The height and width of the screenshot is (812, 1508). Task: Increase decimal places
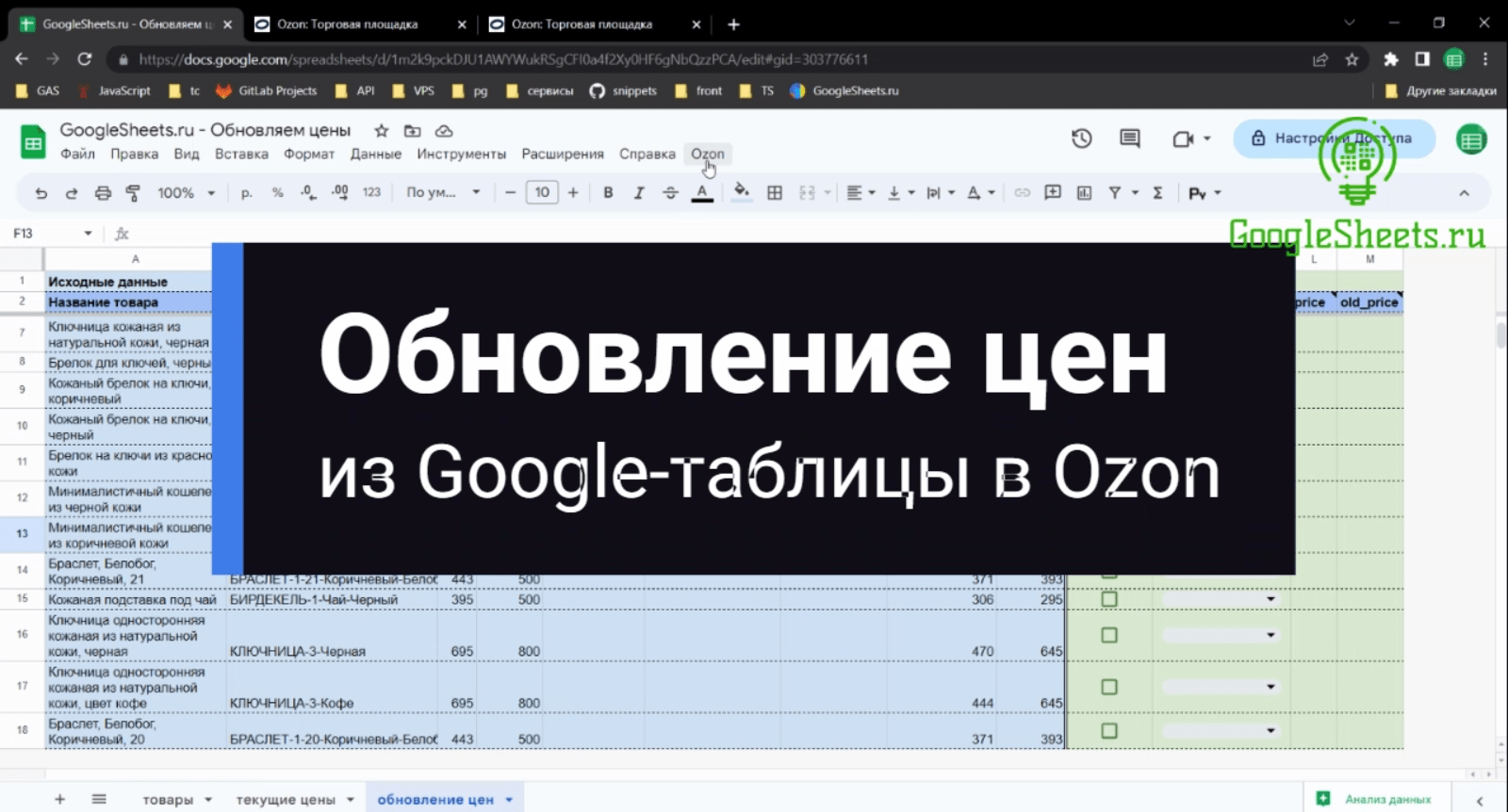tap(340, 193)
